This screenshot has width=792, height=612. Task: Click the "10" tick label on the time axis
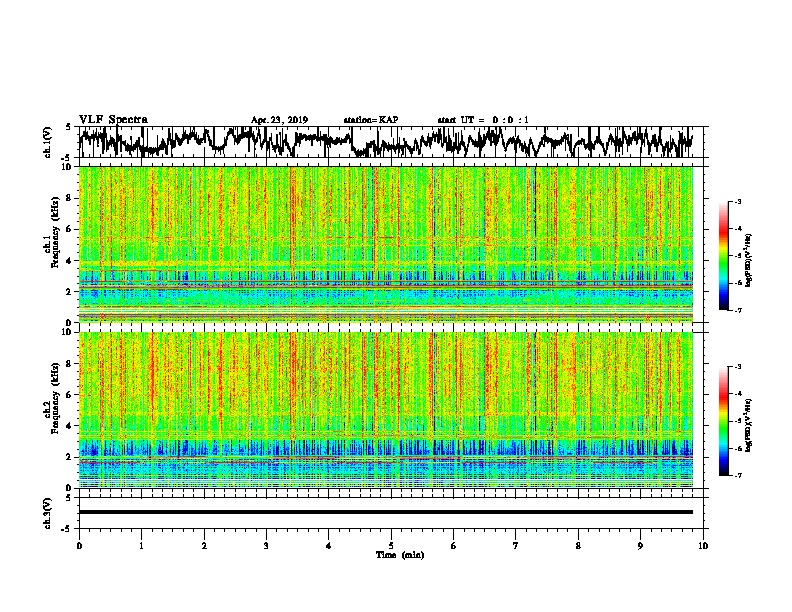703,546
